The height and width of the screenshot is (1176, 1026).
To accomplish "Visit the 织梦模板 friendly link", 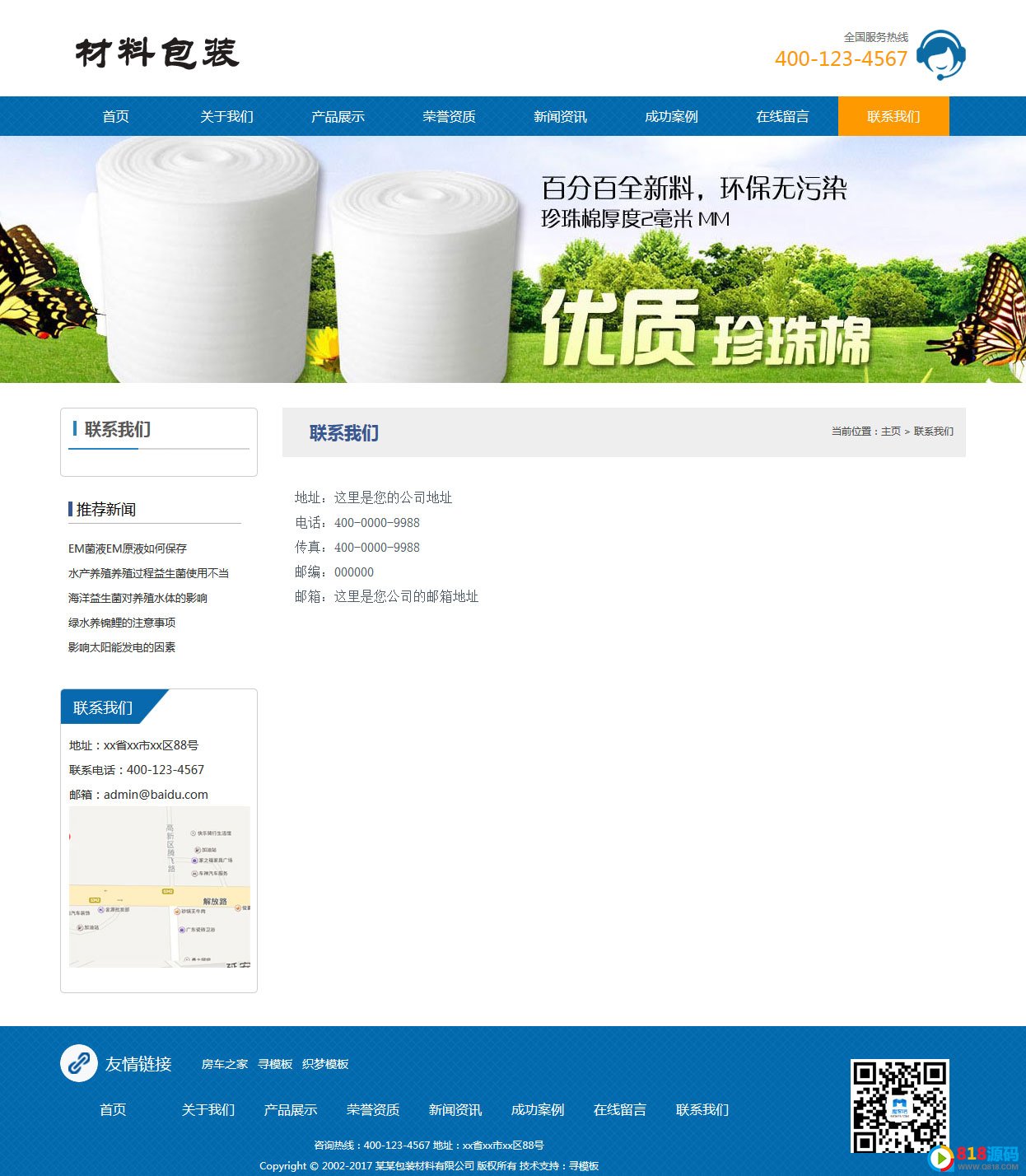I will tap(325, 1064).
